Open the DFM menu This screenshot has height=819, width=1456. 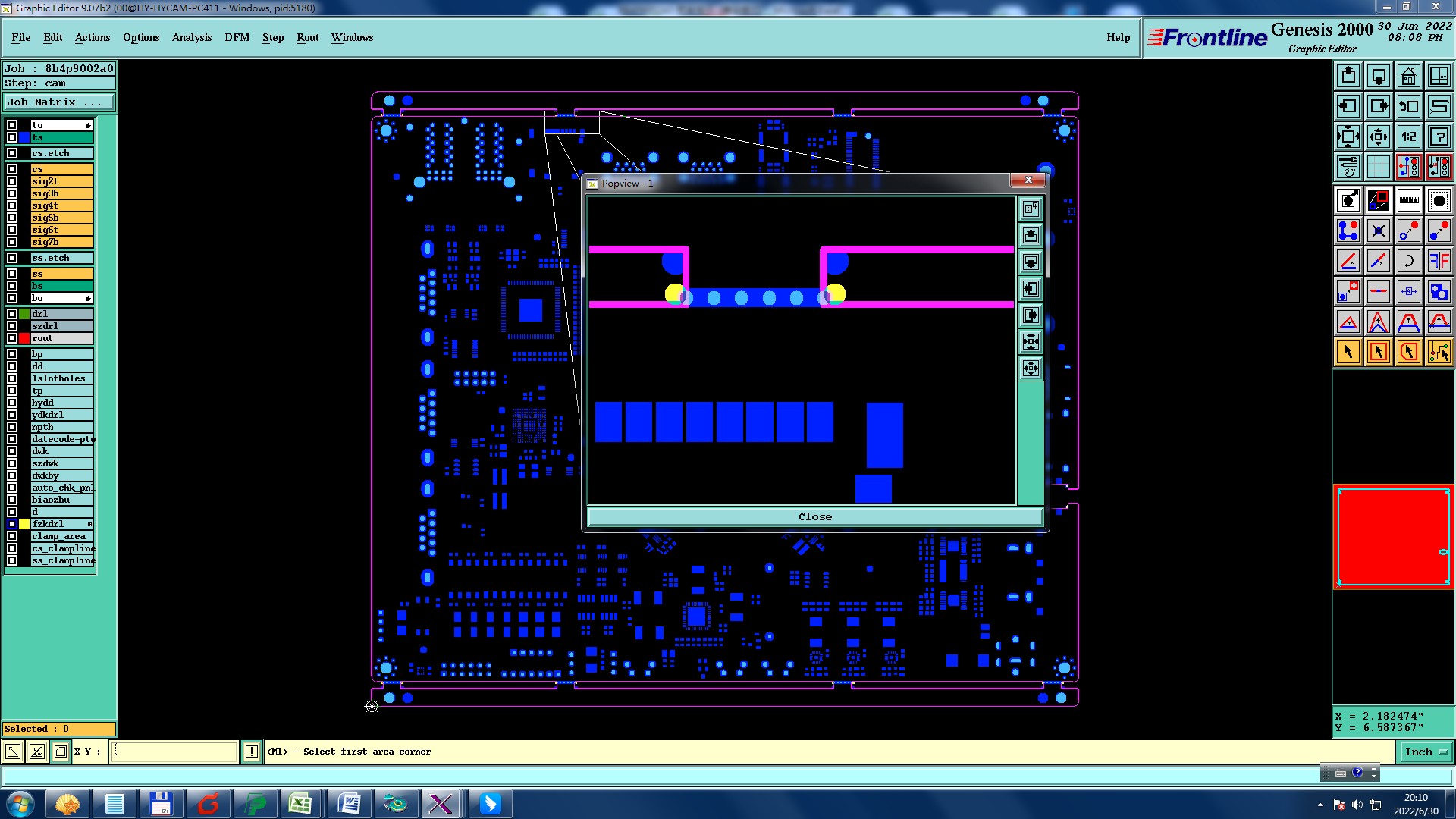tap(237, 37)
